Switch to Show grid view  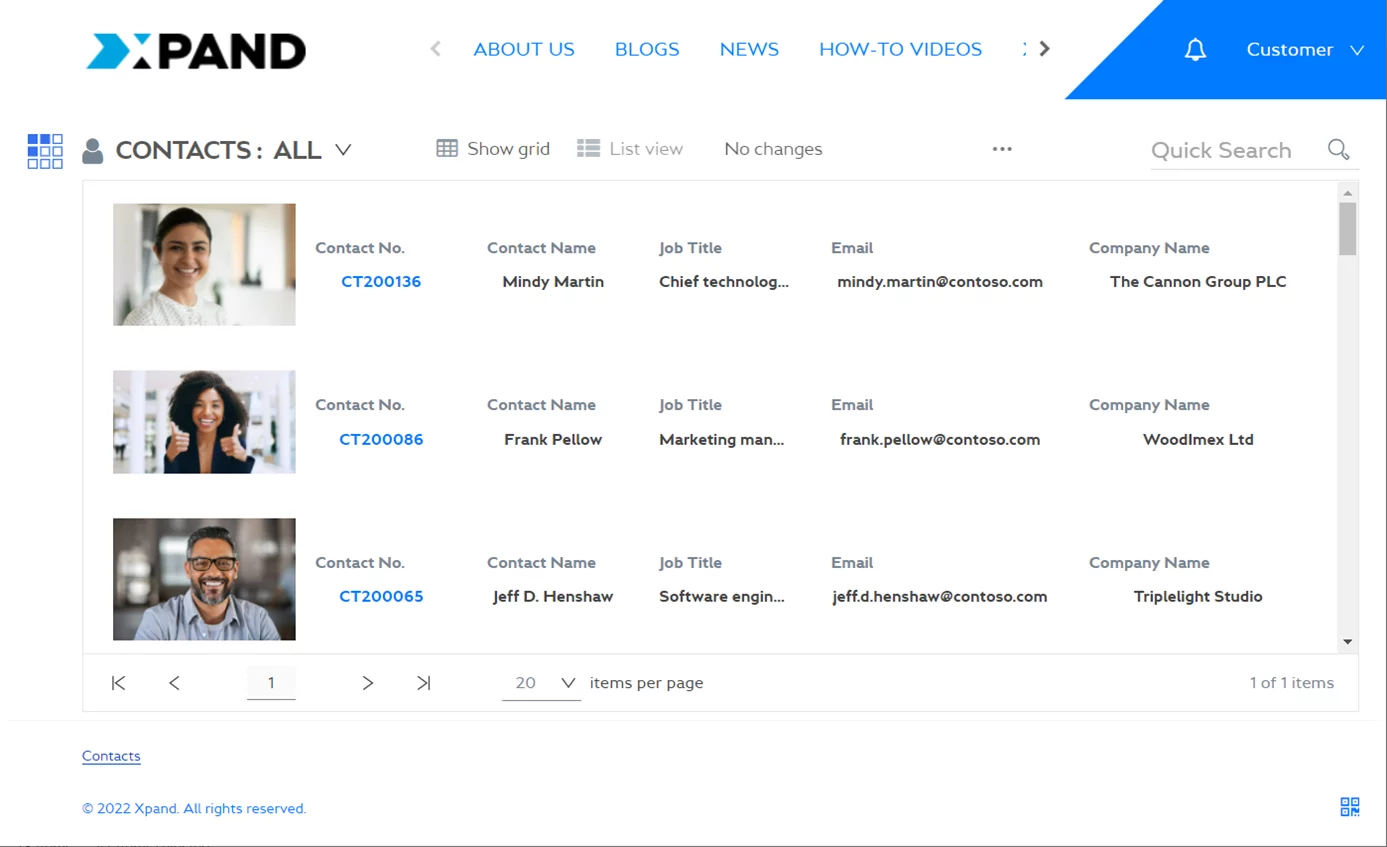[x=493, y=149]
